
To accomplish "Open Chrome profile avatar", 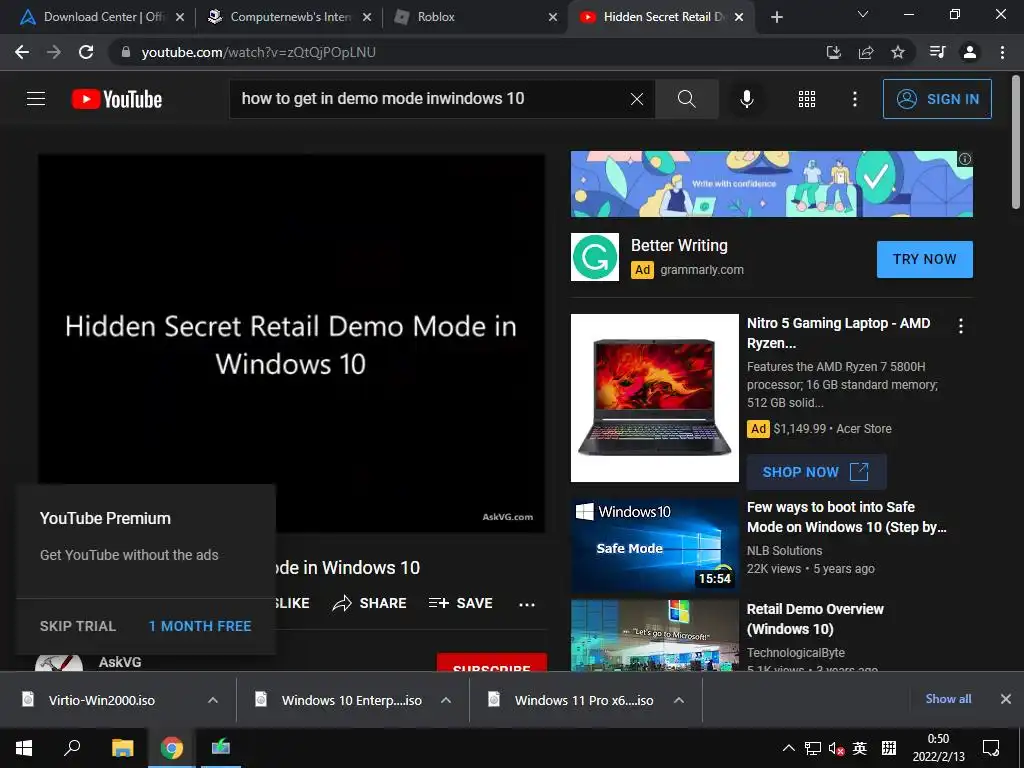I will [x=970, y=52].
